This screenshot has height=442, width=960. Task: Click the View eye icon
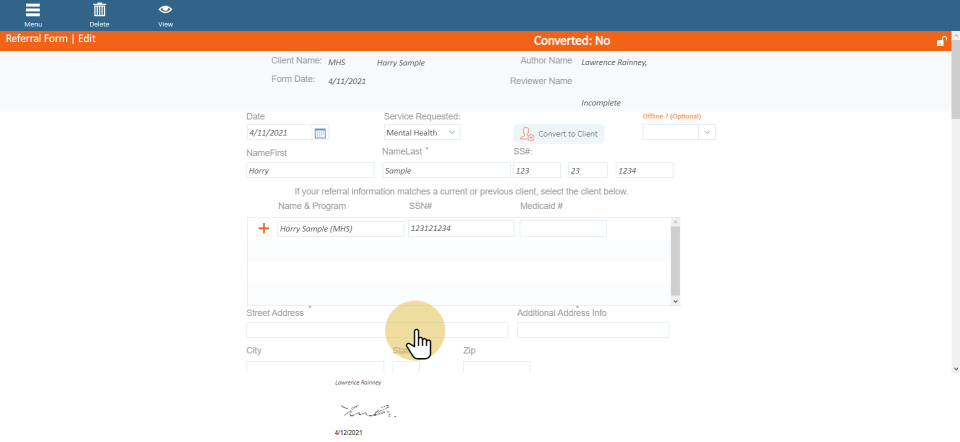point(165,13)
